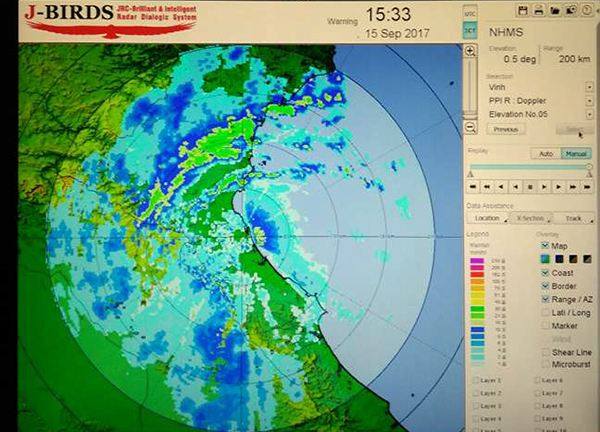Enable the Lati / Long overlay

545,312
